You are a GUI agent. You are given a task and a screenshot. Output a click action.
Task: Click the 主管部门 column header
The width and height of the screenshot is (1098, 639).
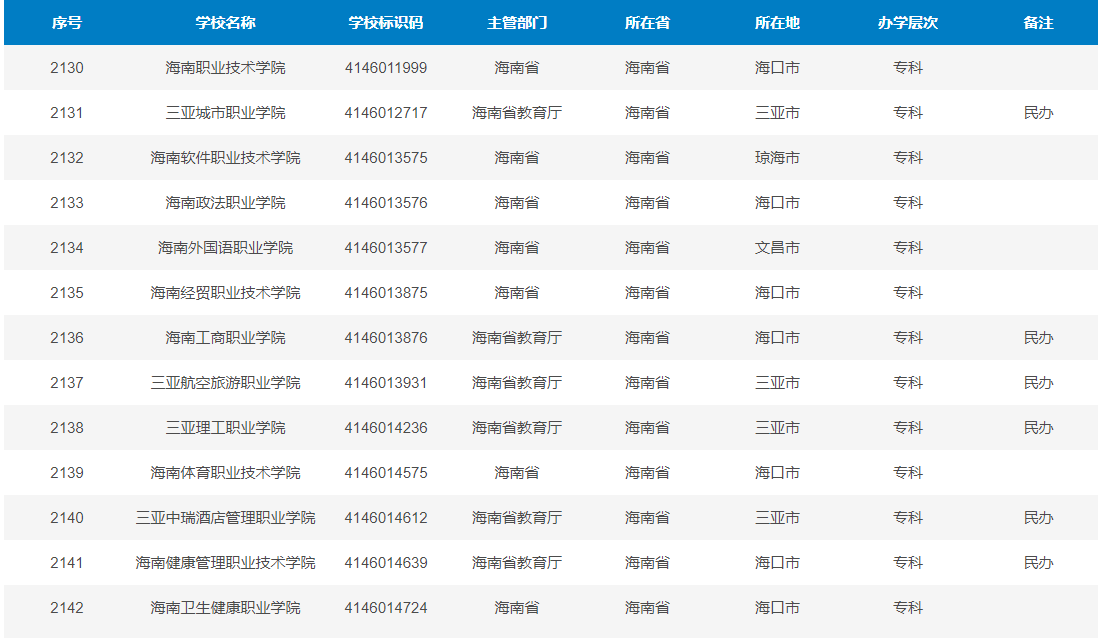(x=517, y=22)
